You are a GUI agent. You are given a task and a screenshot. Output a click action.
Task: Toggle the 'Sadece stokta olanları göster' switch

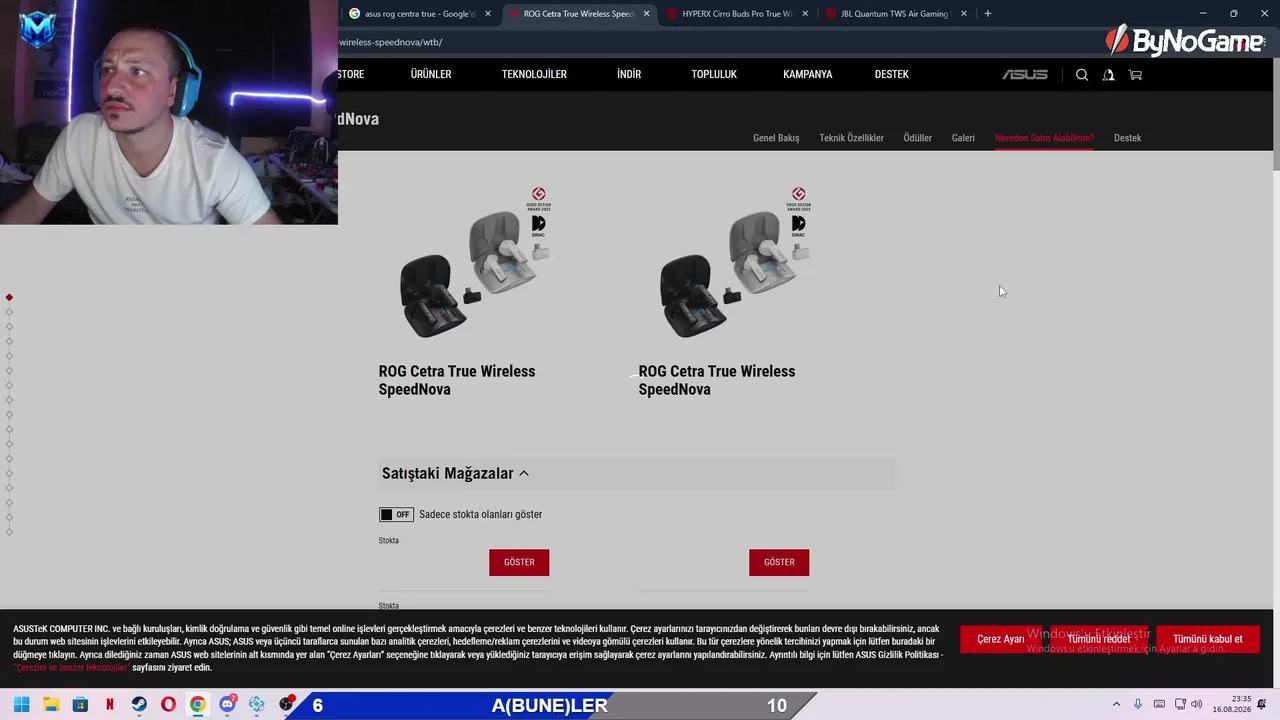(396, 515)
